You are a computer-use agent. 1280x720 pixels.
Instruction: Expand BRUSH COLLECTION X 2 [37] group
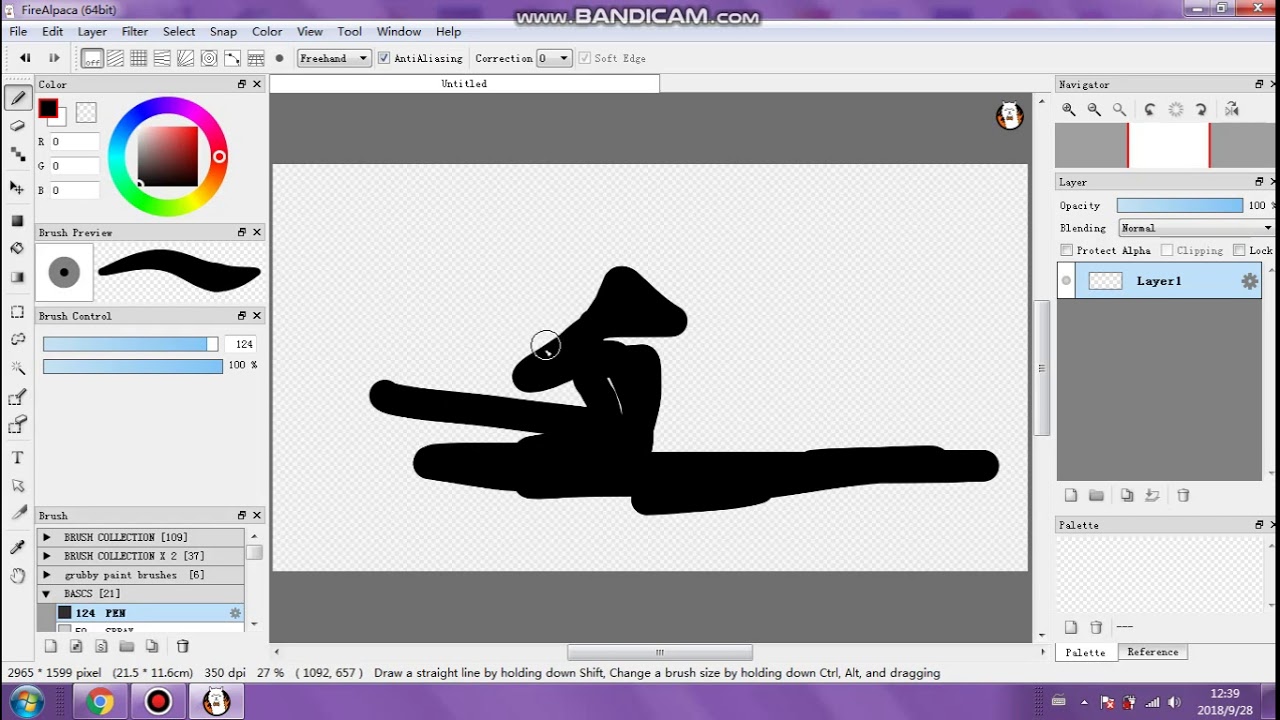pos(46,556)
